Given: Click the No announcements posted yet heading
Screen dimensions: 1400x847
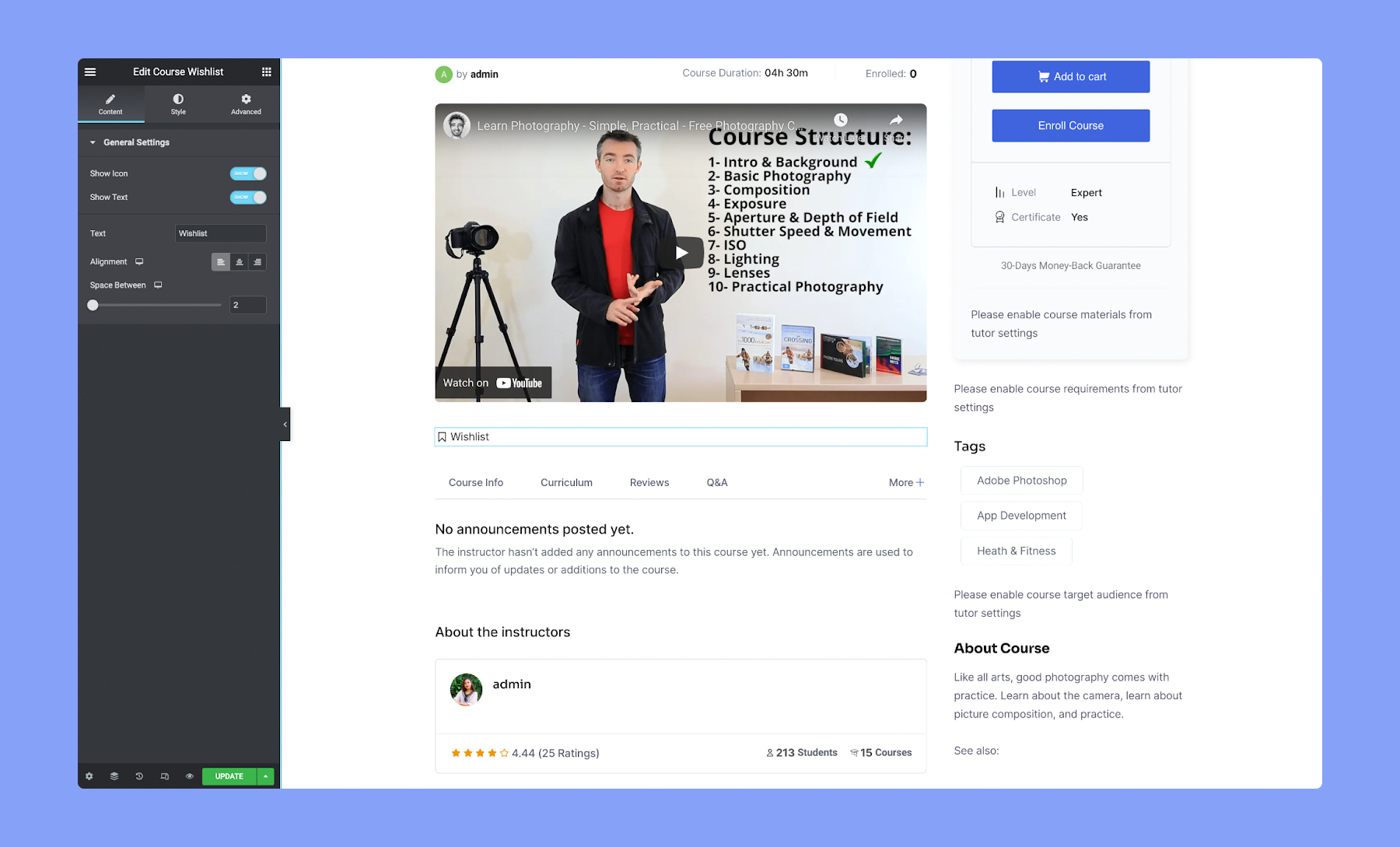Looking at the screenshot, I should click(x=534, y=530).
